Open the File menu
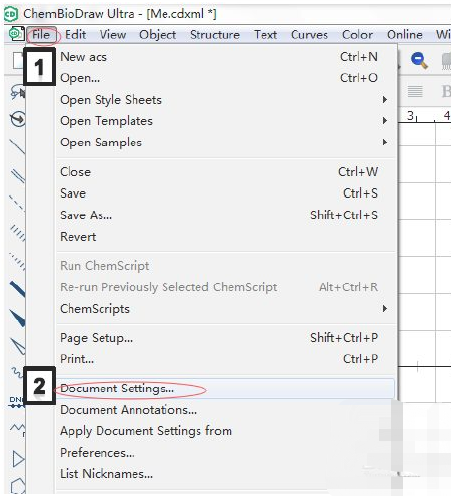The width and height of the screenshot is (451, 496). coord(41,35)
